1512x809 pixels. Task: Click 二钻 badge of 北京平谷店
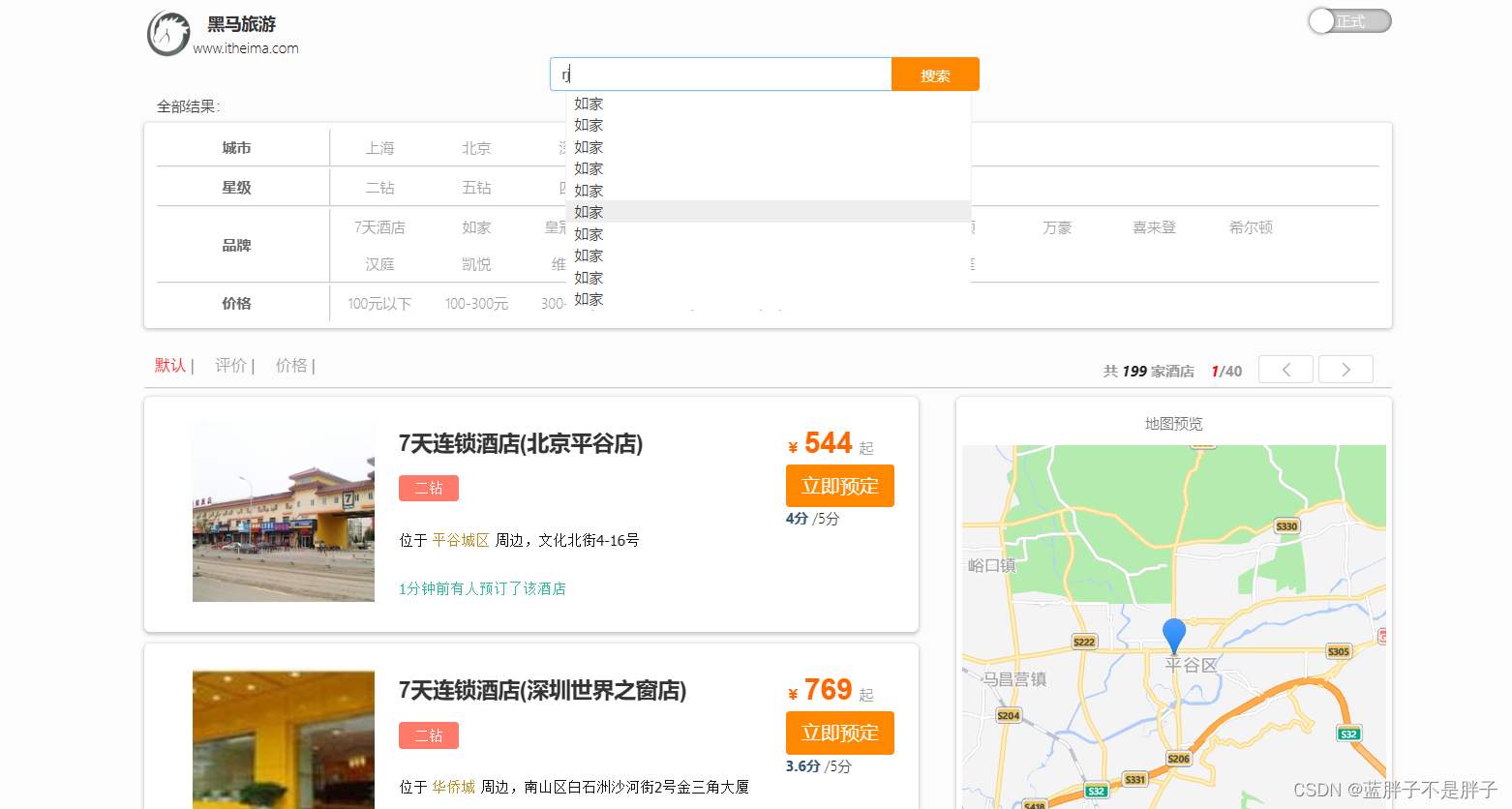point(429,489)
